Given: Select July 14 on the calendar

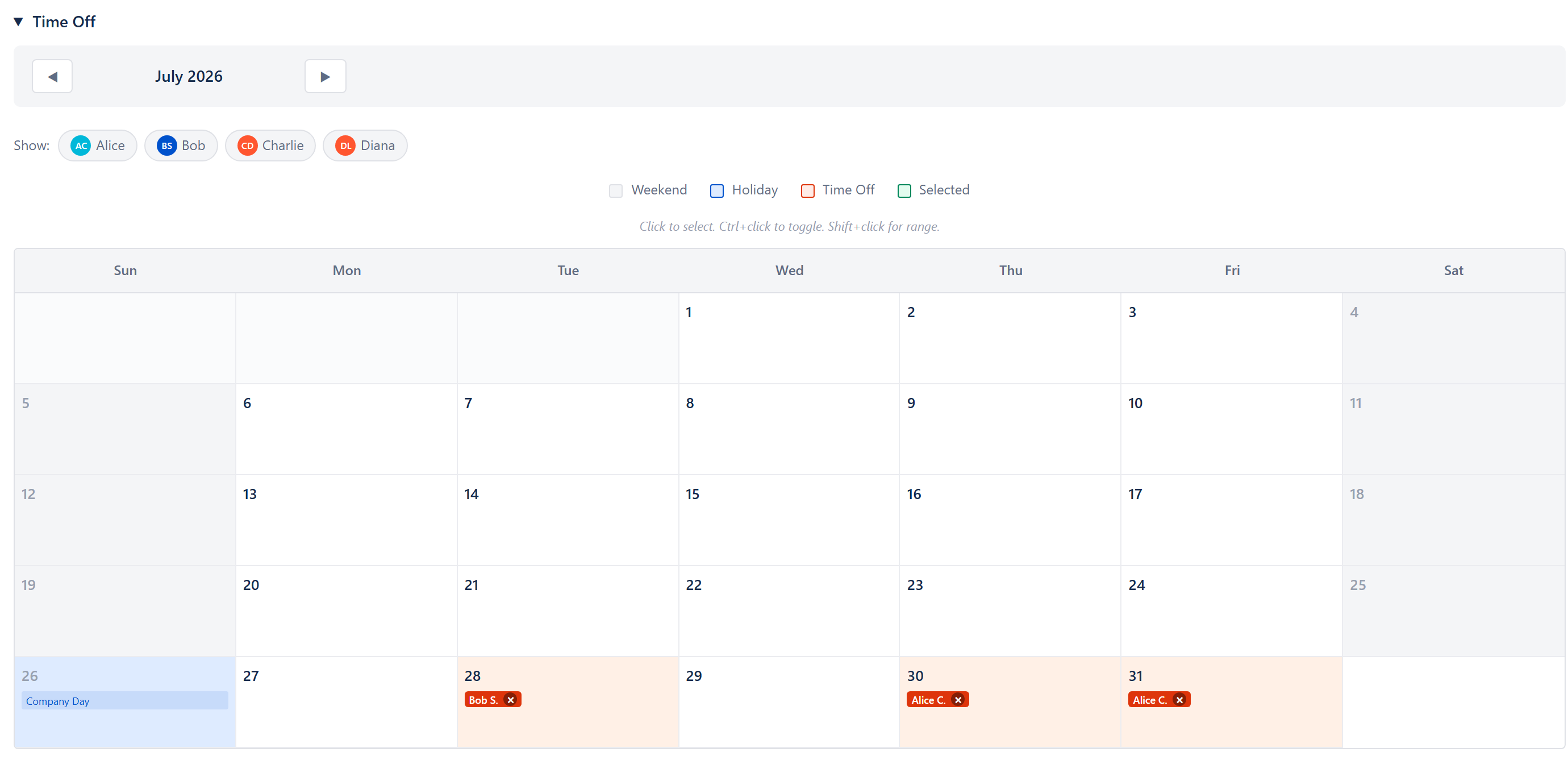Looking at the screenshot, I should [568, 520].
